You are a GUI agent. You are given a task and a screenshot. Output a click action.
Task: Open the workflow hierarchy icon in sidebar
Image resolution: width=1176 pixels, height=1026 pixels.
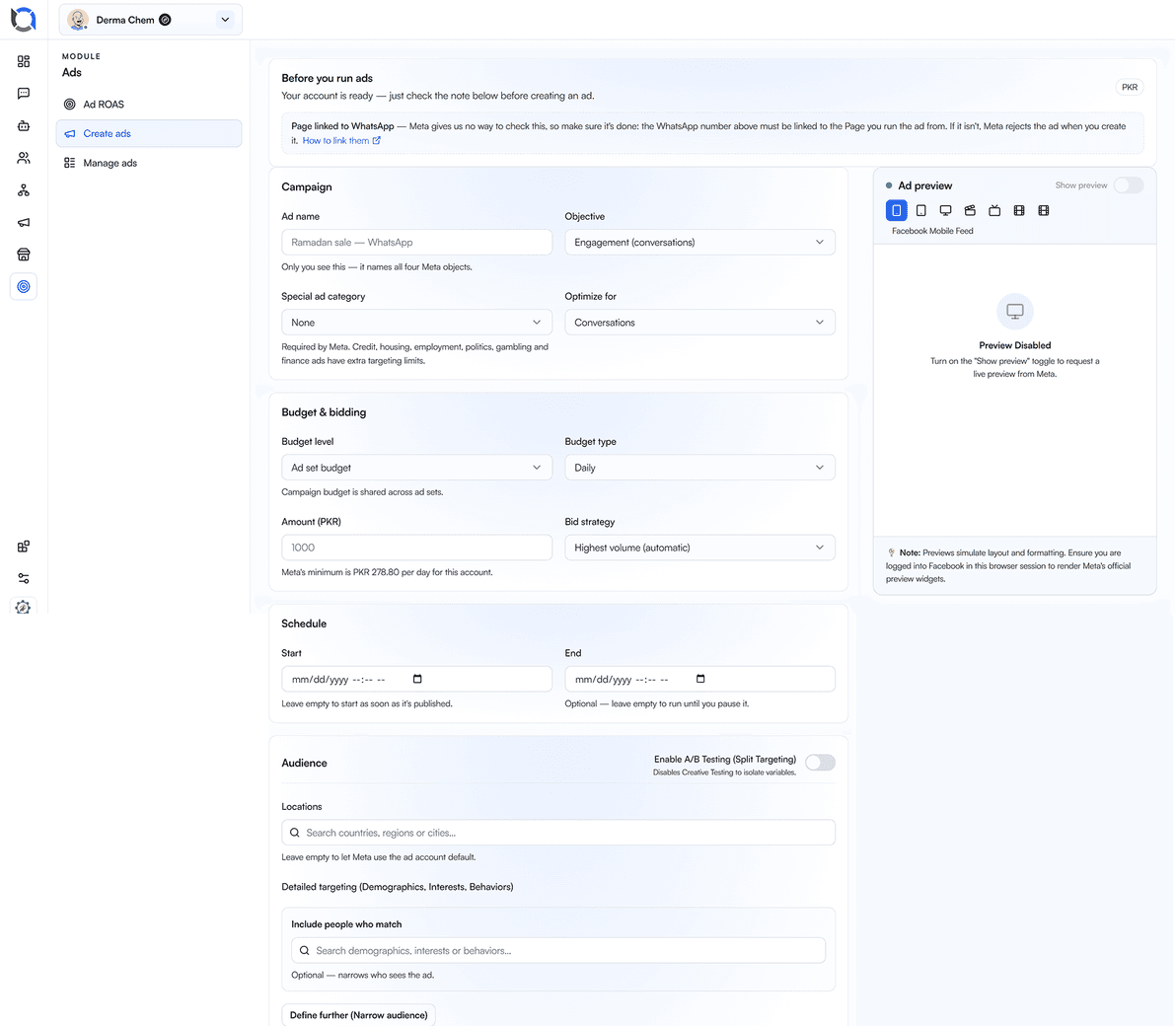point(24,190)
